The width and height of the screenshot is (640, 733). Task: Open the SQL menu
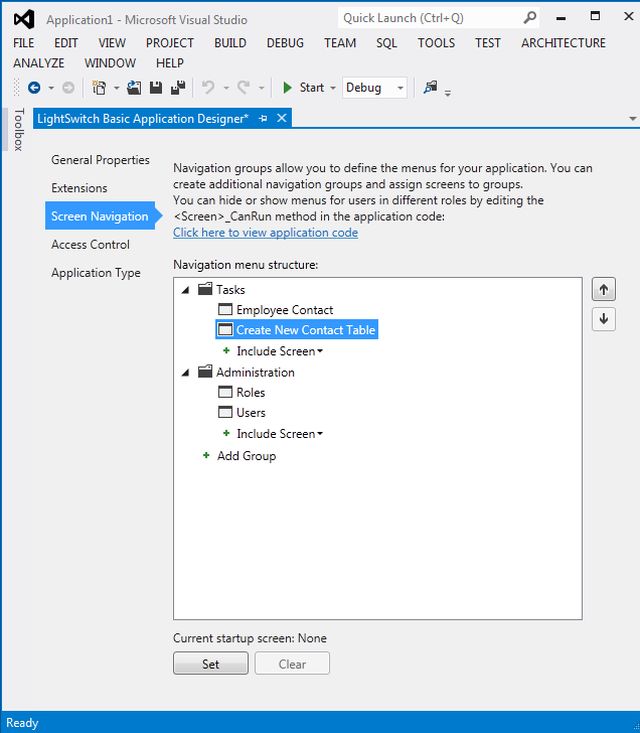click(387, 43)
